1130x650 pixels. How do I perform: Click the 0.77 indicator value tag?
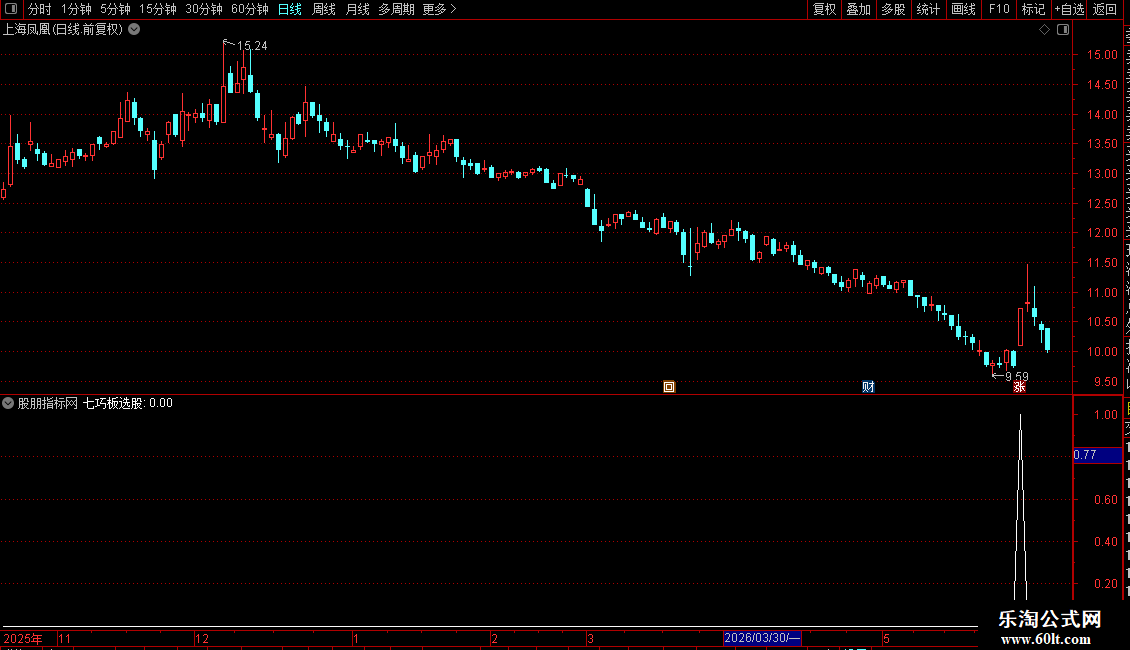[x=1098, y=455]
